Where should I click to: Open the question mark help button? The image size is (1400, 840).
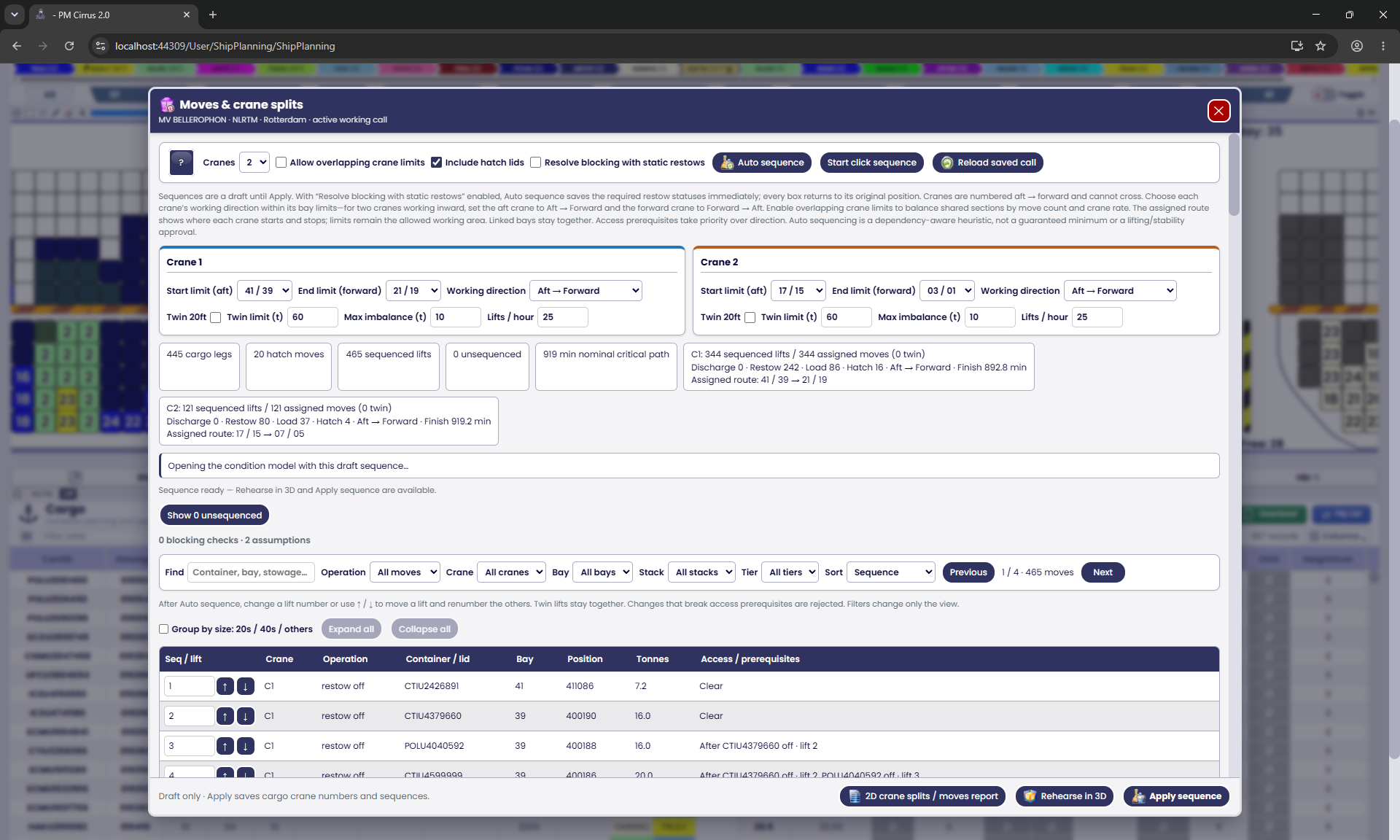pos(181,163)
